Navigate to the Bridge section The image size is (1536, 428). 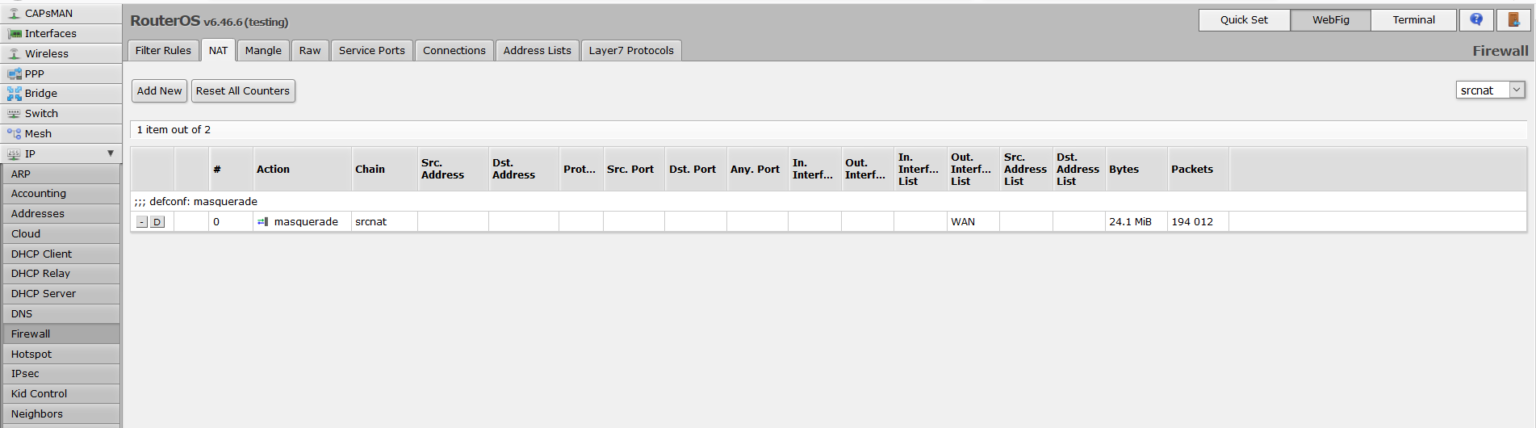tap(40, 93)
